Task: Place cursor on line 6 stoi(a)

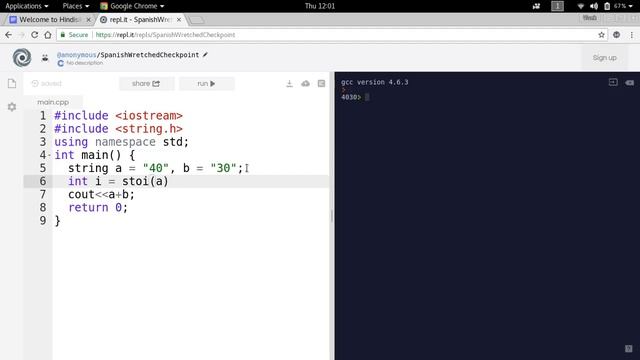Action: coord(145,181)
